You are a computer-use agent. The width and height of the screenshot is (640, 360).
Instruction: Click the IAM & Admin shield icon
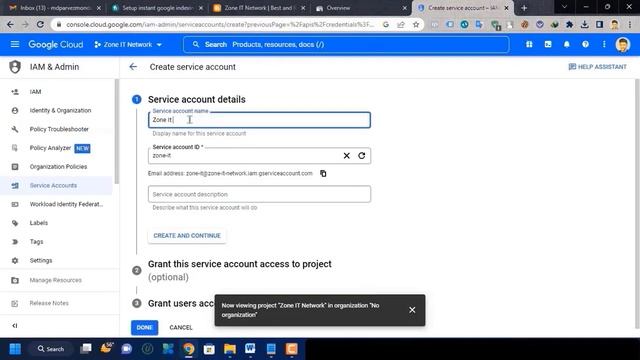15,67
